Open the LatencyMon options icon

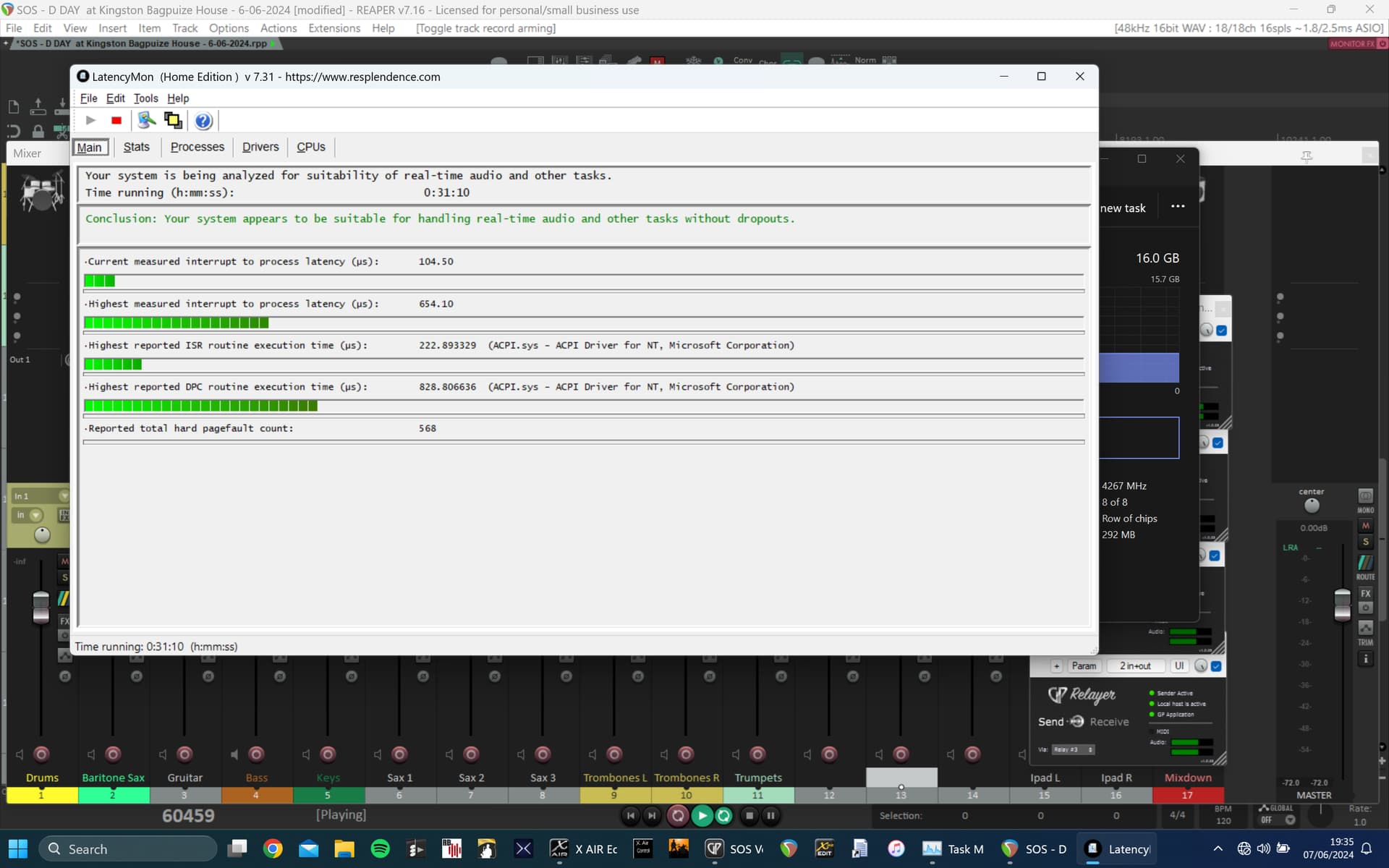click(147, 120)
